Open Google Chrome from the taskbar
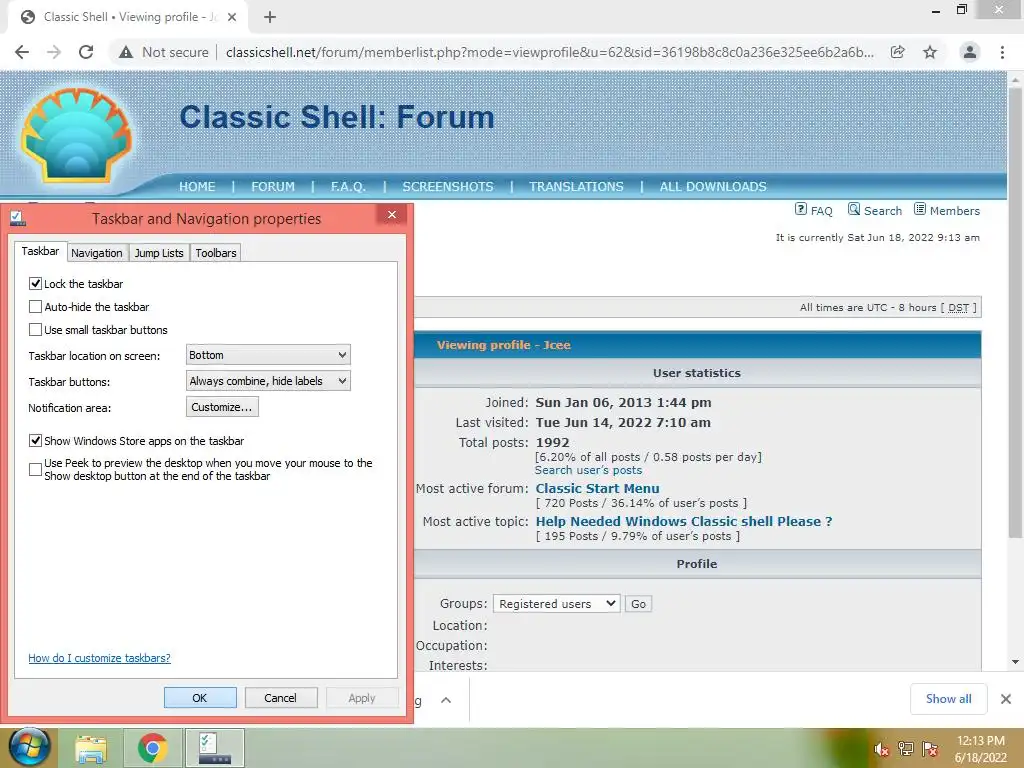The image size is (1024, 768). (153, 748)
